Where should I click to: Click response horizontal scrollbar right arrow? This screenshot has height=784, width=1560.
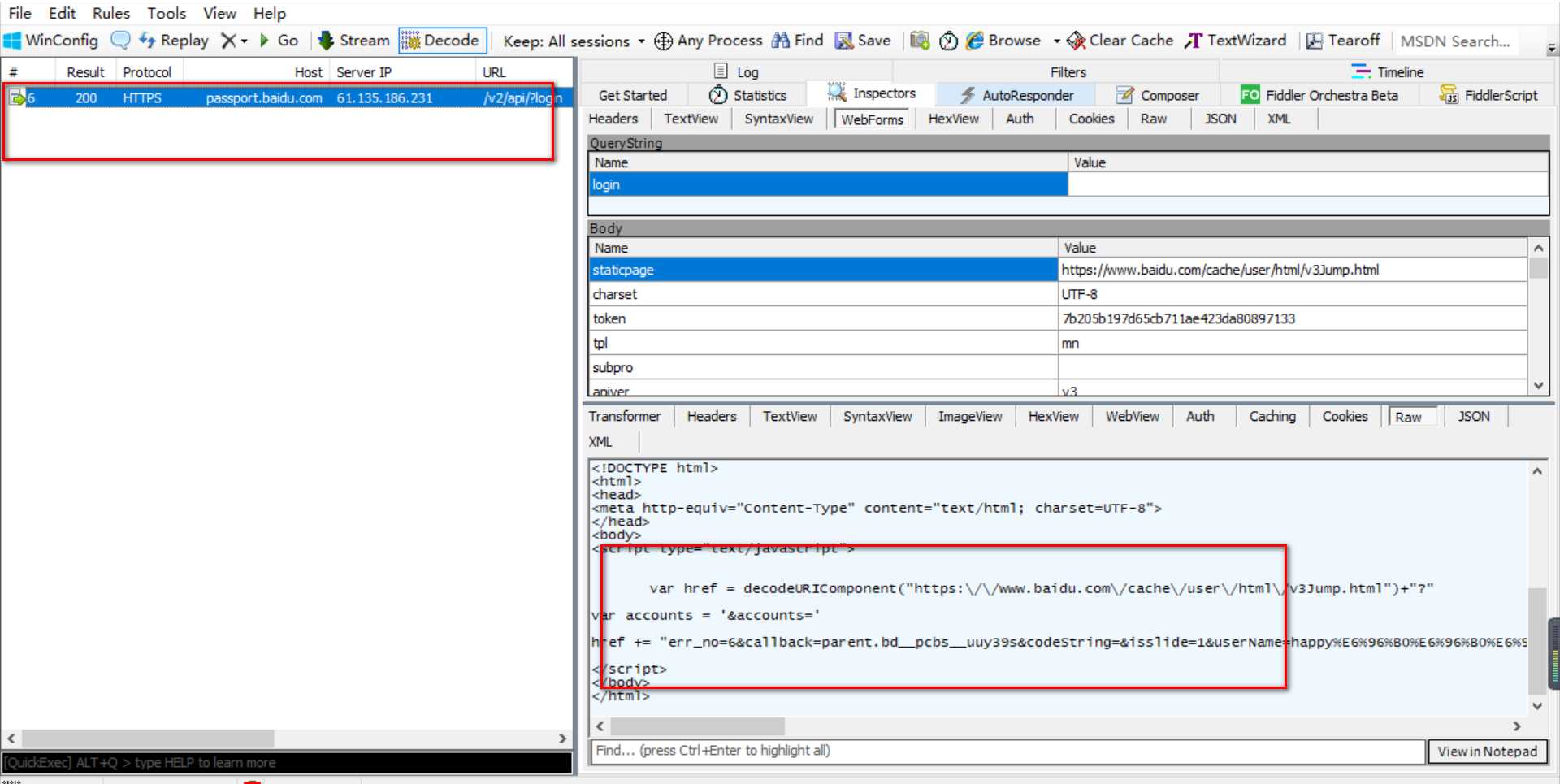(x=1516, y=726)
